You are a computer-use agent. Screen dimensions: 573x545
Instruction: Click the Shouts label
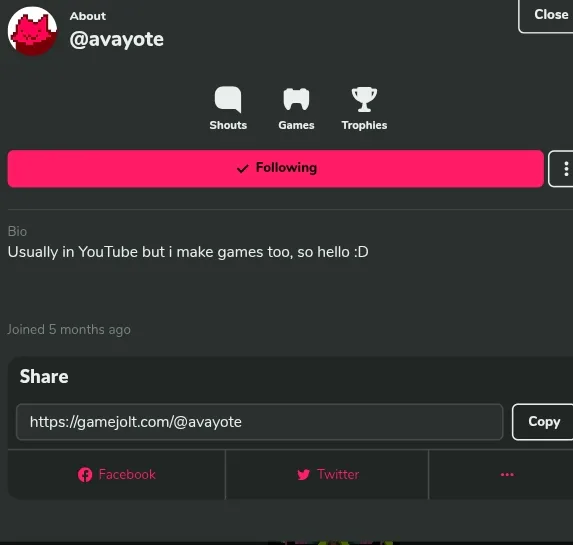(x=228, y=125)
